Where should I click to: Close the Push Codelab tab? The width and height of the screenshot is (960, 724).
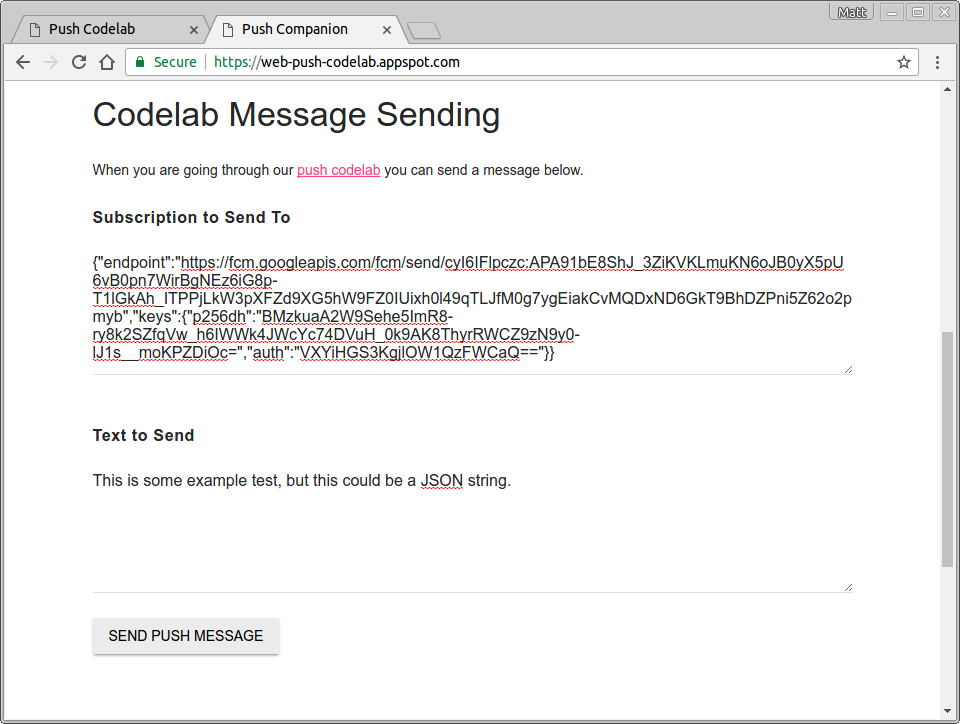tap(194, 30)
